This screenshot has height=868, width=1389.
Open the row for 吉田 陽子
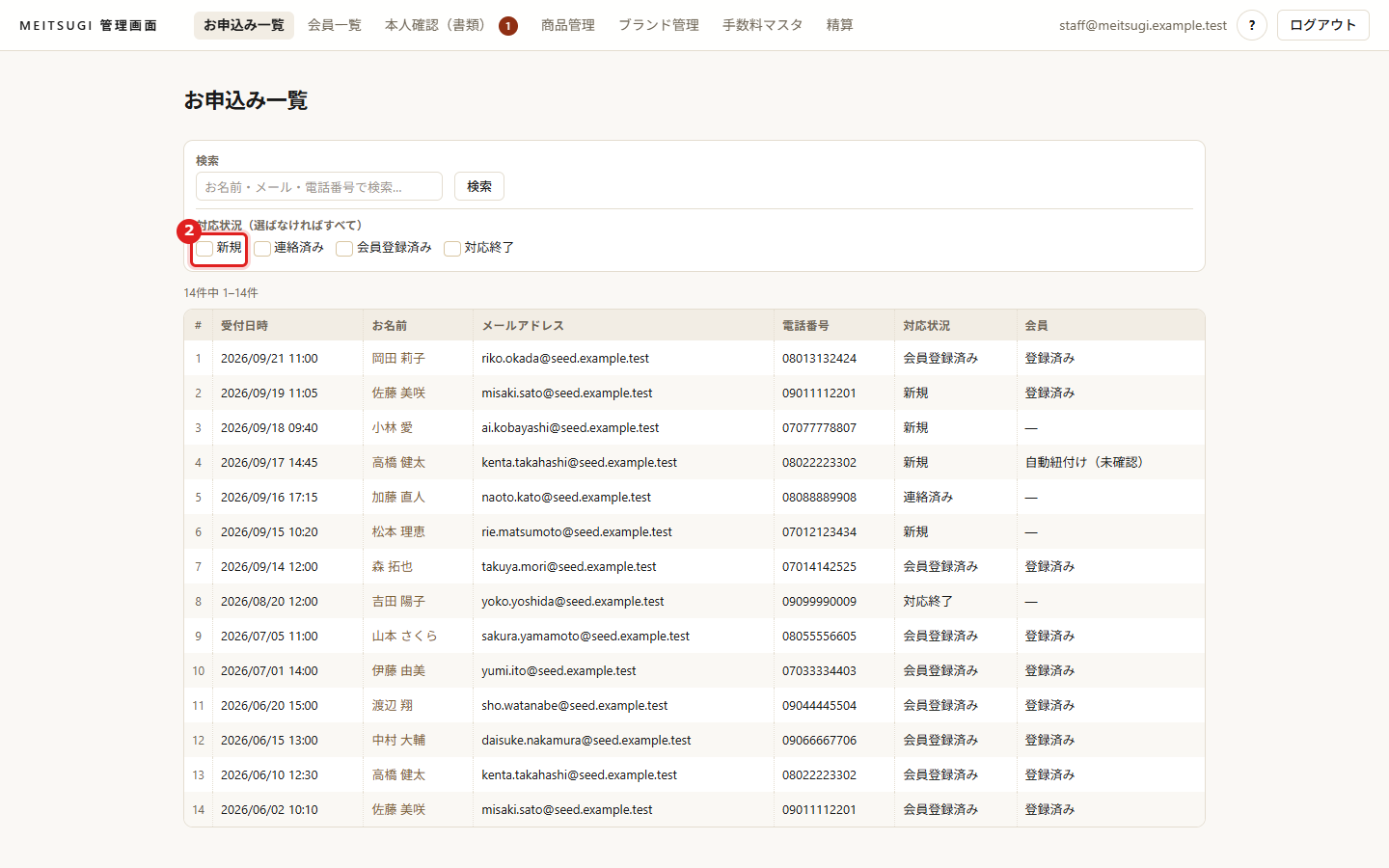[694, 601]
